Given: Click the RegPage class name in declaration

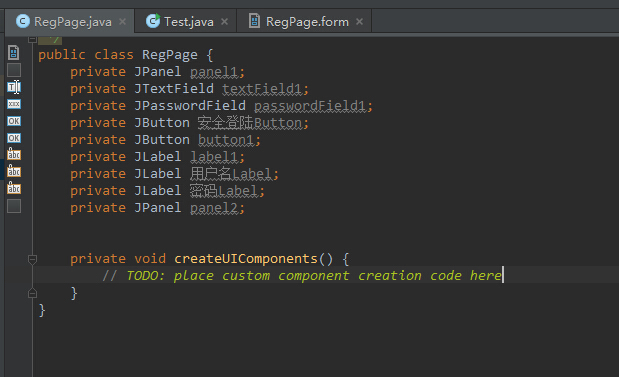Looking at the screenshot, I should (x=170, y=55).
